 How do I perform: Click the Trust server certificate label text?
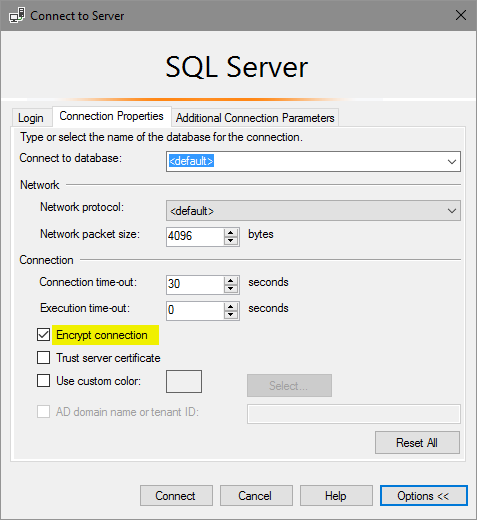click(108, 358)
